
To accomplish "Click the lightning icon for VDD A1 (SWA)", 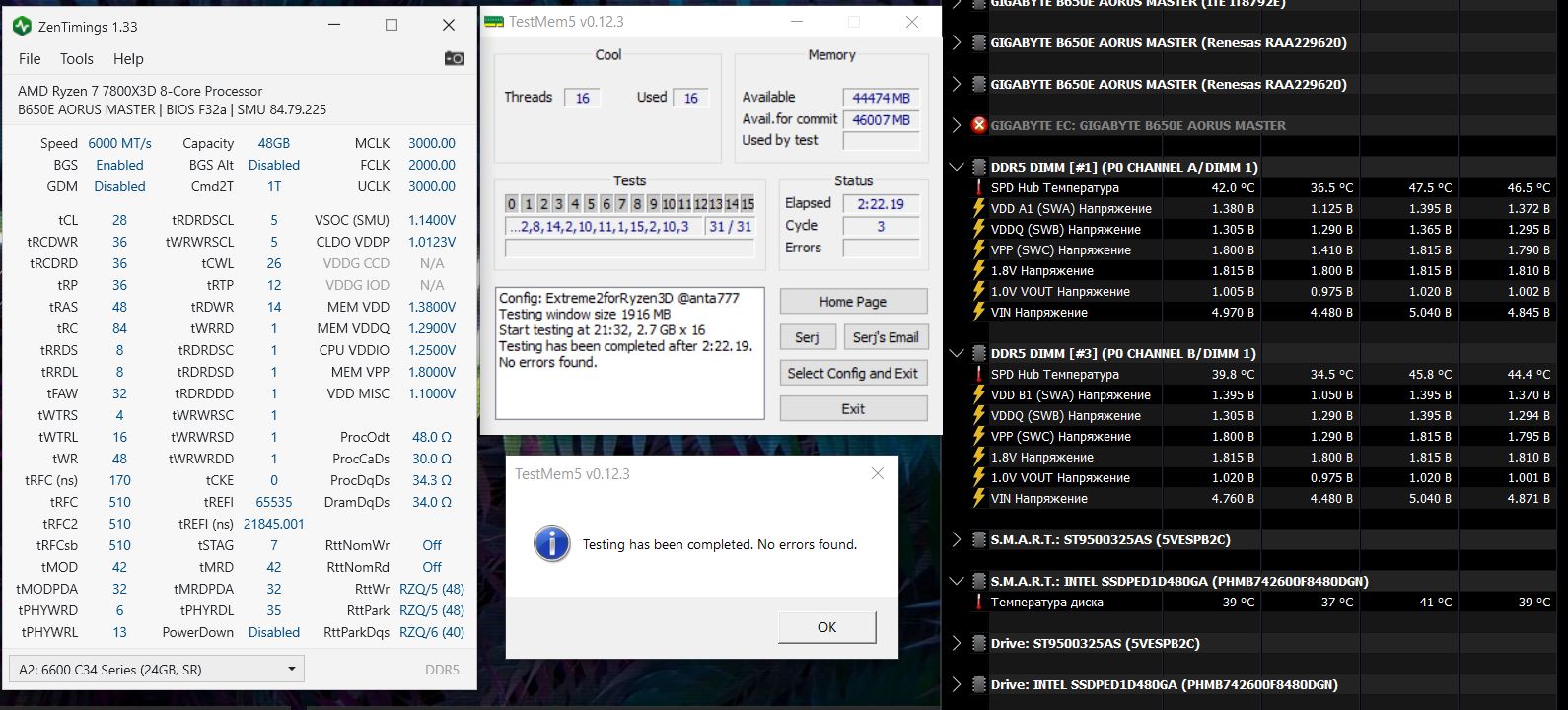I will 978,208.
